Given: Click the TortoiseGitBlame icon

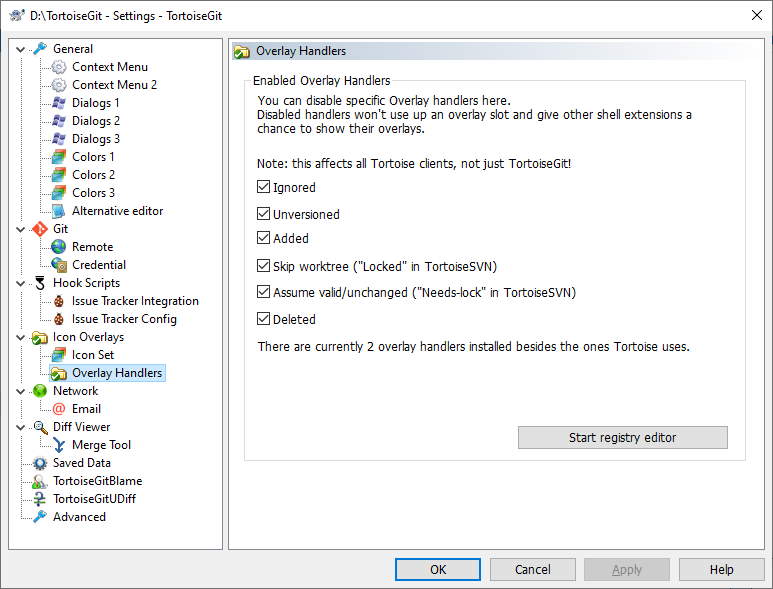Looking at the screenshot, I should pyautogui.click(x=40, y=481).
